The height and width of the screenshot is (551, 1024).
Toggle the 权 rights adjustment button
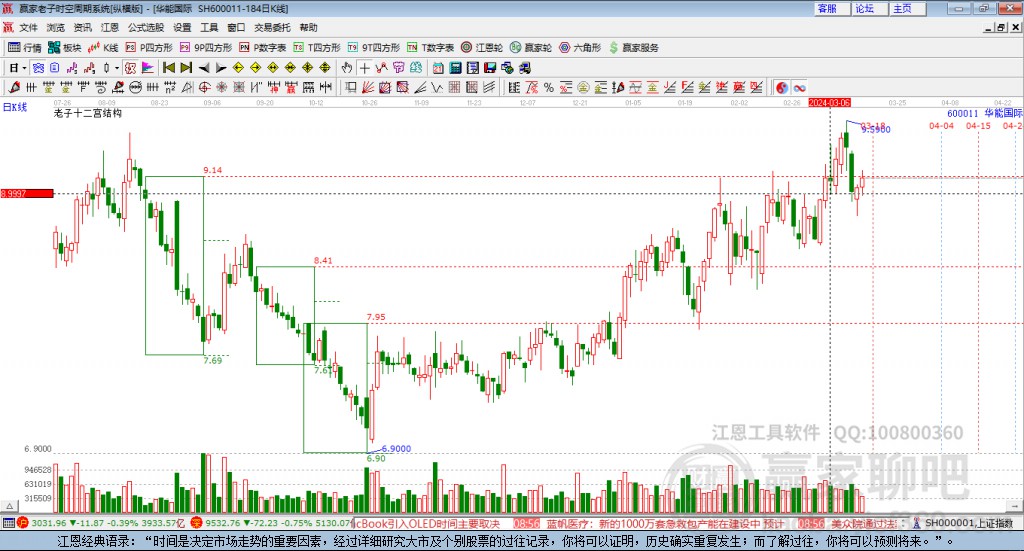(131, 68)
